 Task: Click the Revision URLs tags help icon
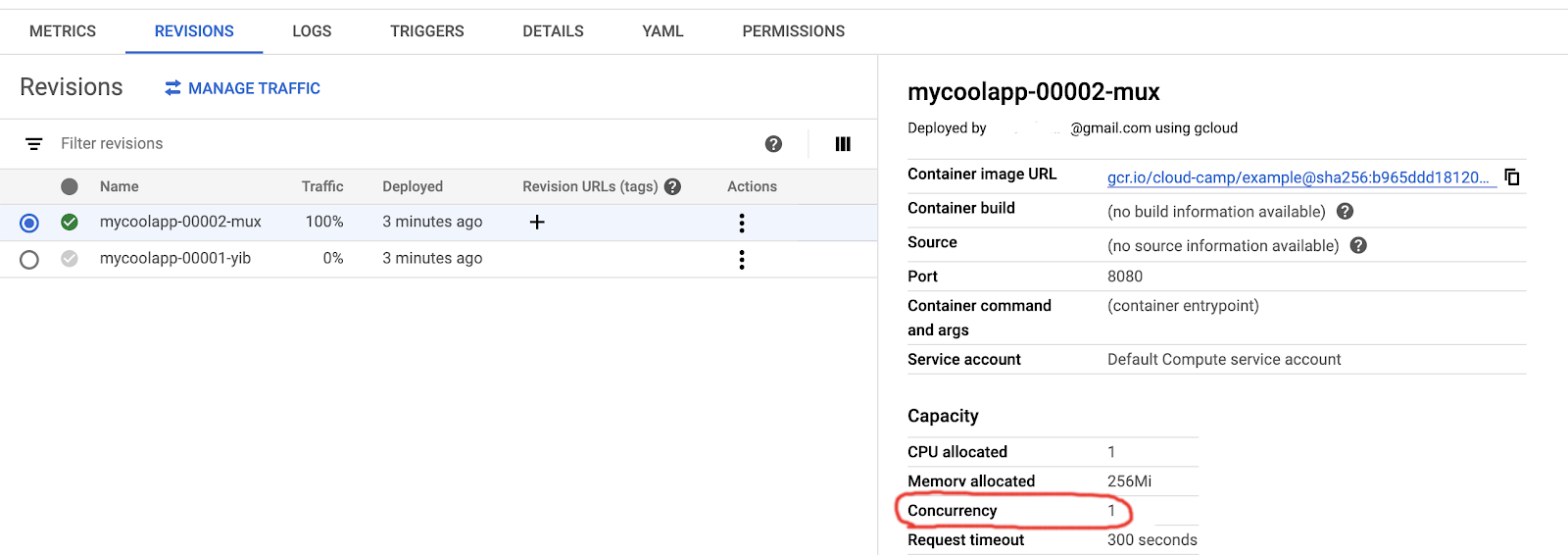point(672,186)
